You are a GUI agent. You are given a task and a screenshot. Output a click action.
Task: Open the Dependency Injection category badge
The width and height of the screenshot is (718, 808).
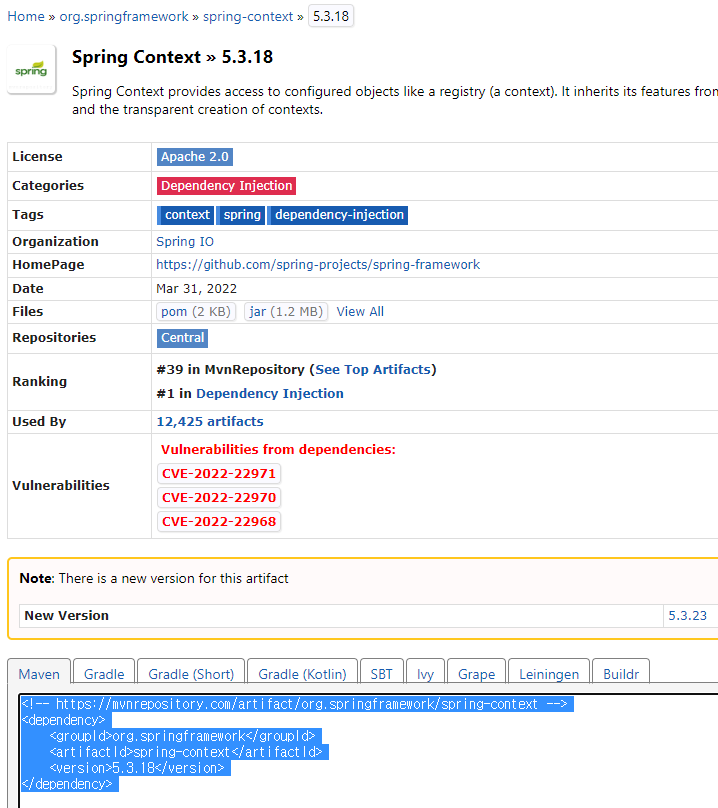coord(226,186)
